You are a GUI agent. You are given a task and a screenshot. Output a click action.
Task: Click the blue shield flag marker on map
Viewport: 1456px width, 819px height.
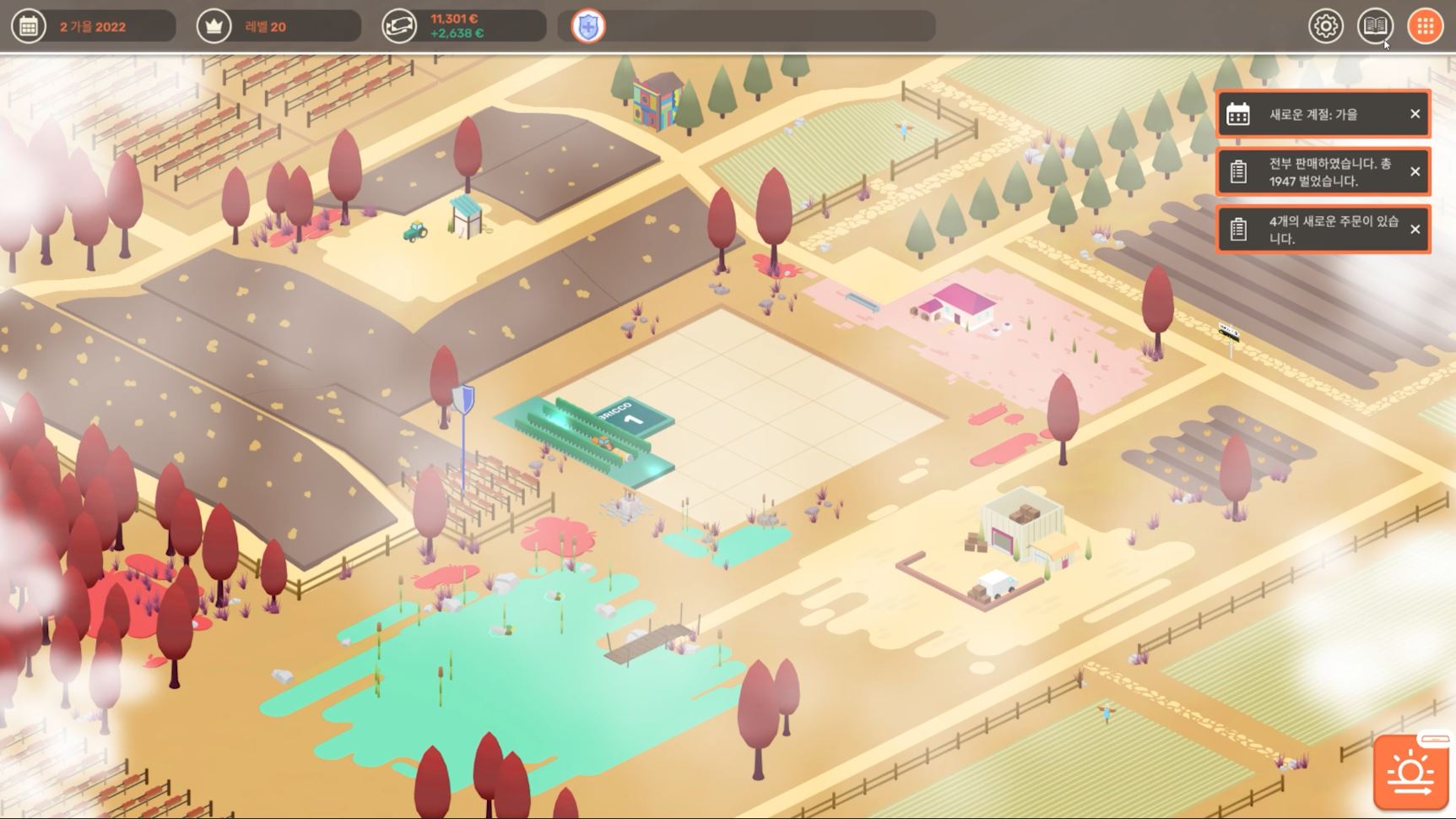463,399
